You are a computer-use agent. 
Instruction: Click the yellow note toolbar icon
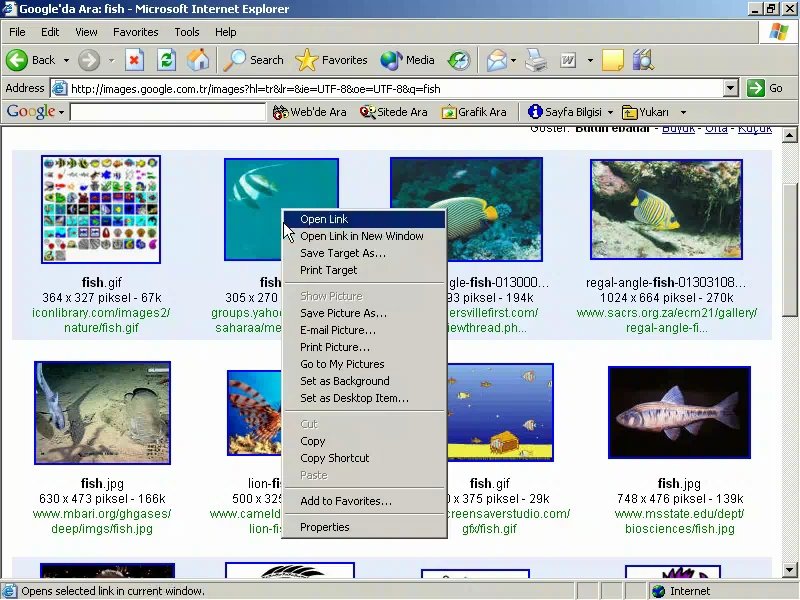point(612,60)
